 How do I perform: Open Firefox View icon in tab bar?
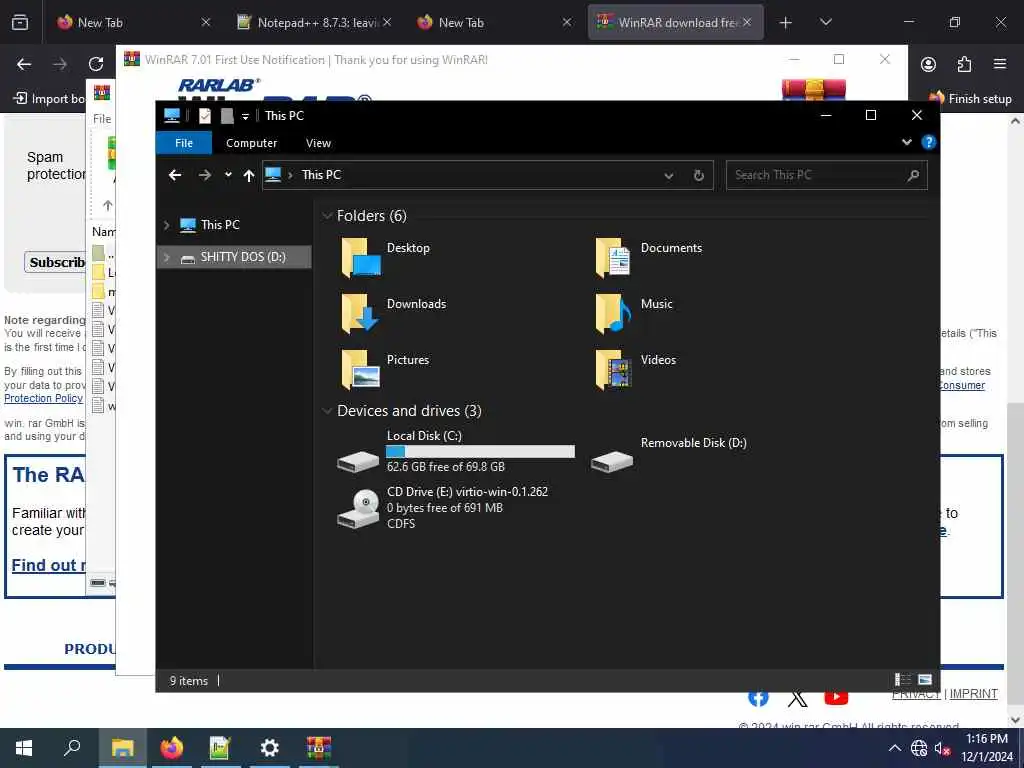20,22
